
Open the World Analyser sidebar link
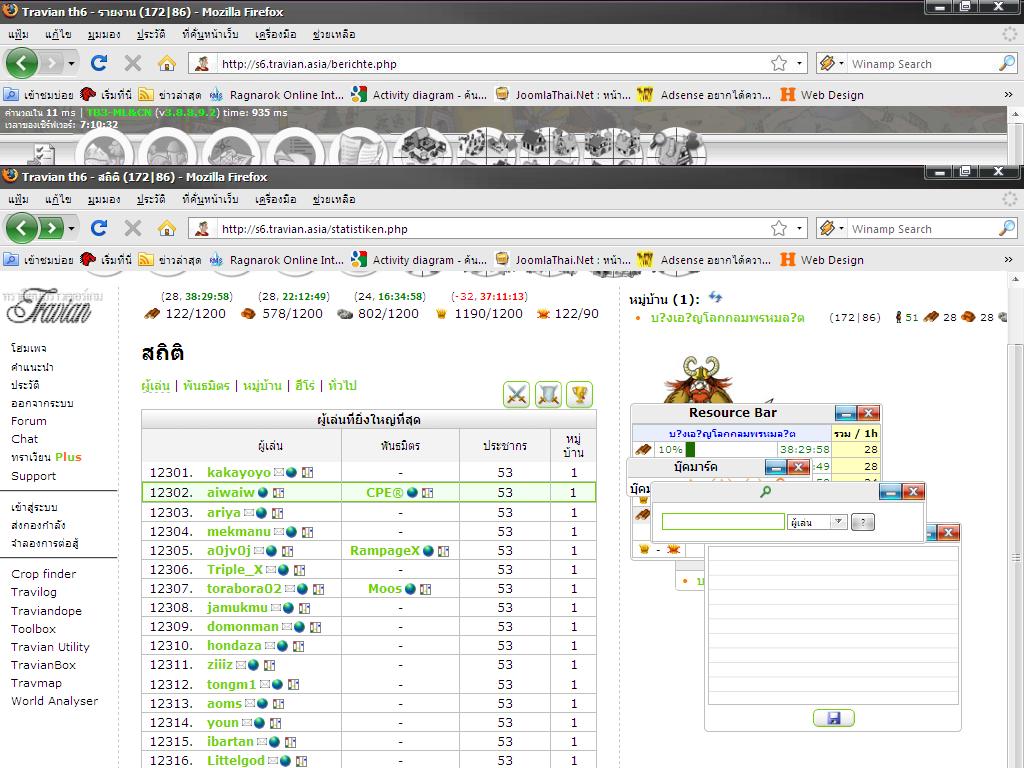(54, 701)
